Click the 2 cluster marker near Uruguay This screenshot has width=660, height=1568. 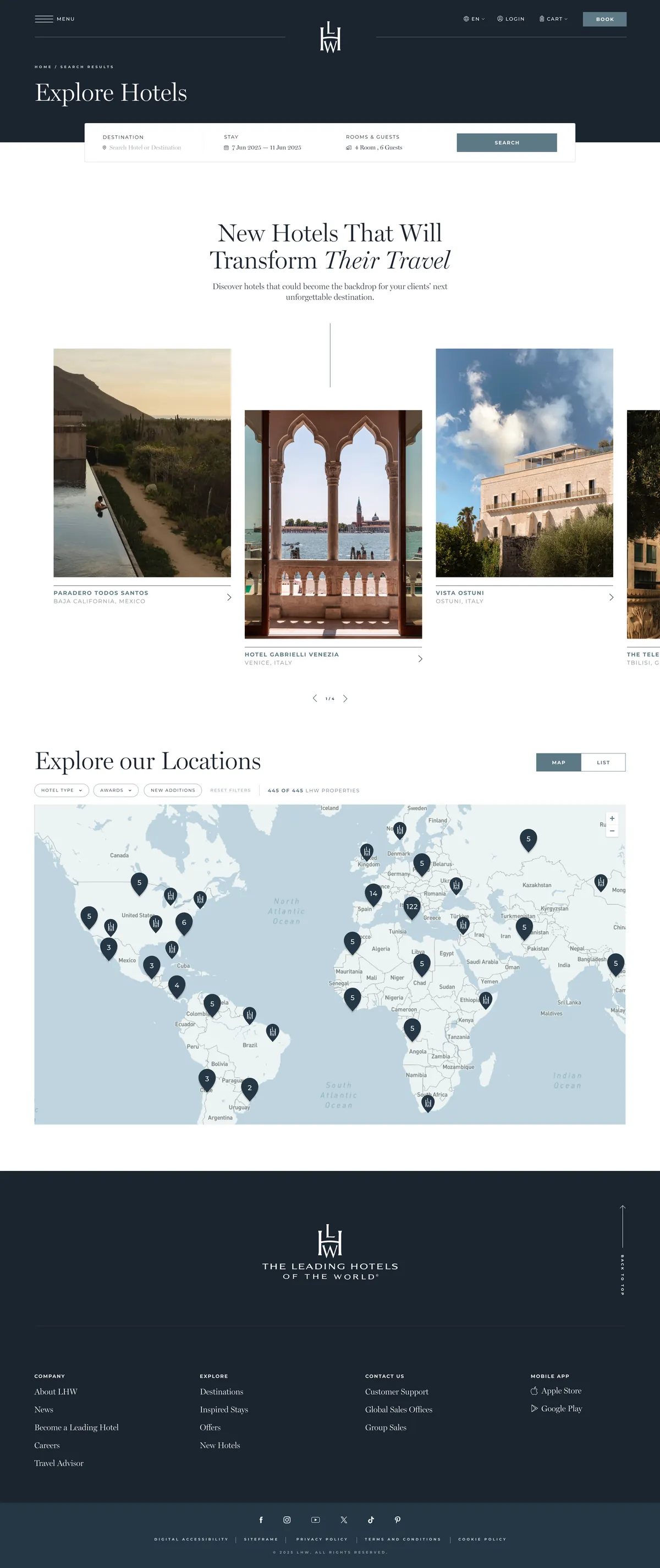tap(250, 1088)
